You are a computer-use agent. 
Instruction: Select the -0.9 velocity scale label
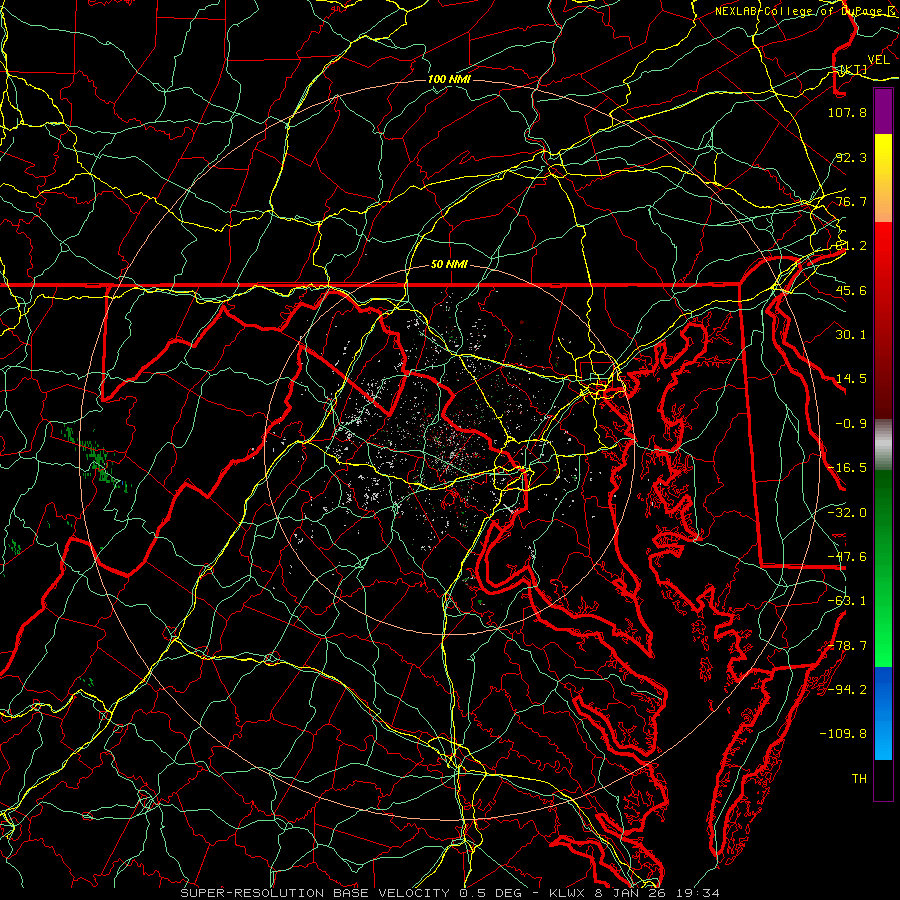click(851, 424)
